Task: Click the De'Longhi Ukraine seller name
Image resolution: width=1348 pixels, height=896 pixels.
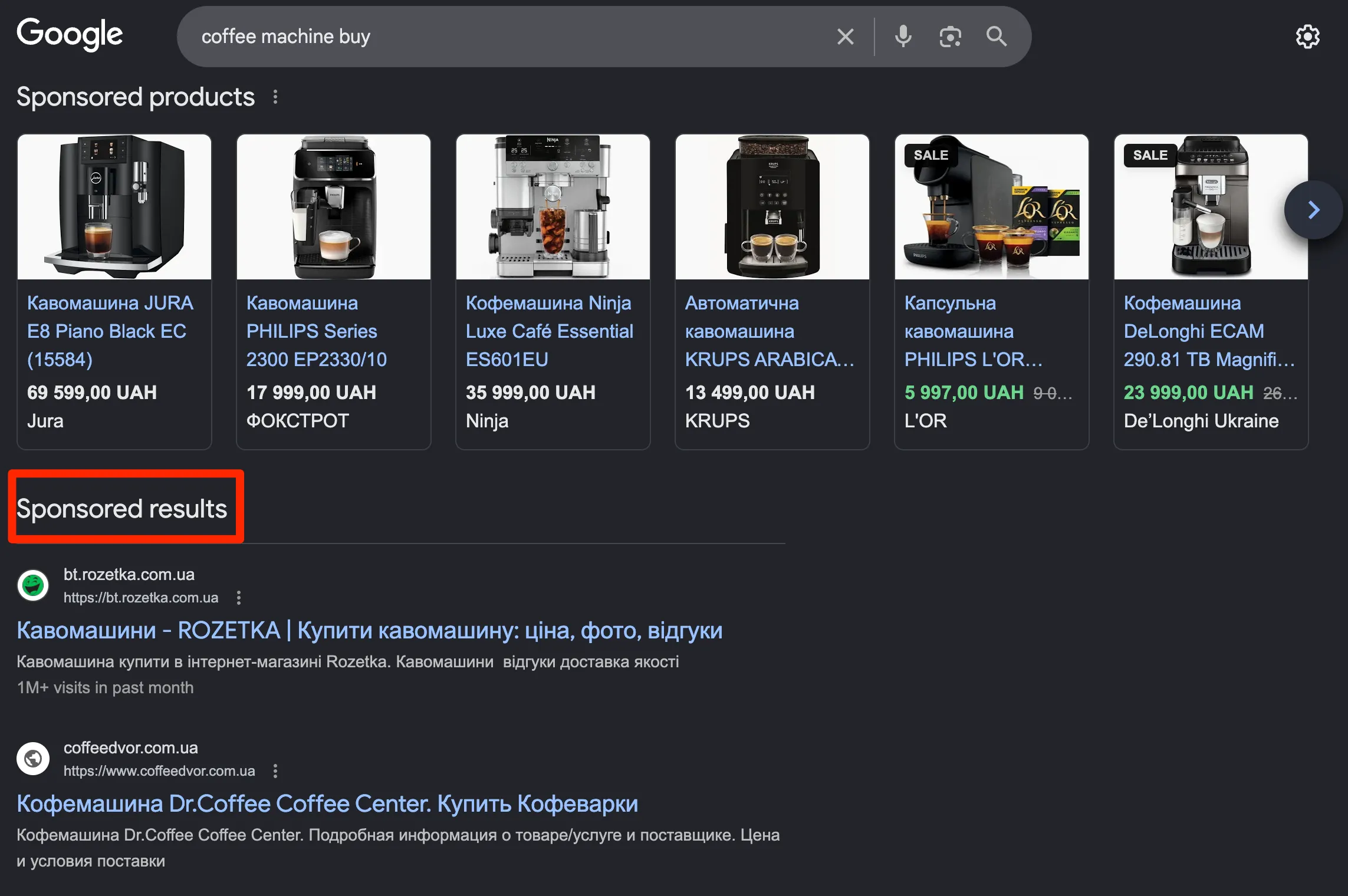Action: pyautogui.click(x=1201, y=421)
